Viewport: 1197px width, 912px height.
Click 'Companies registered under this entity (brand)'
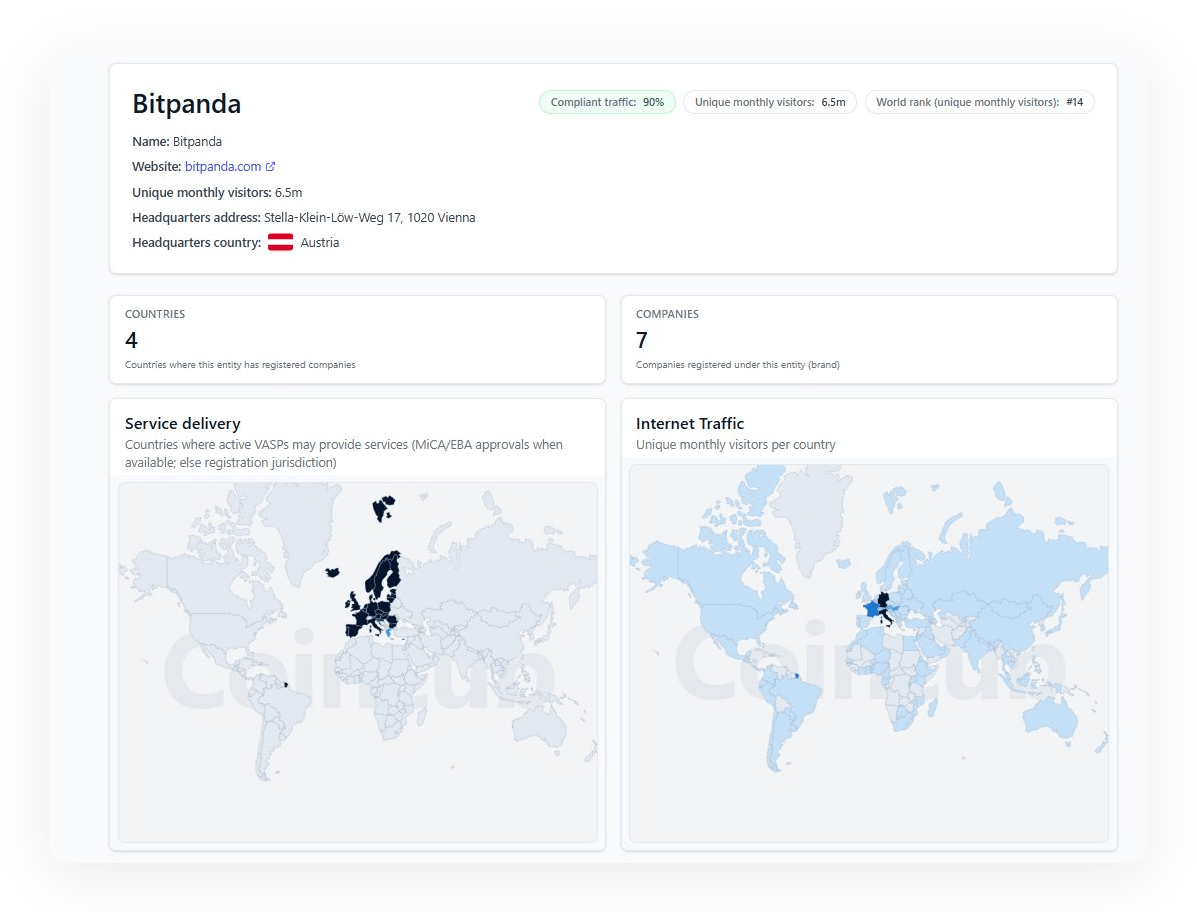(737, 365)
